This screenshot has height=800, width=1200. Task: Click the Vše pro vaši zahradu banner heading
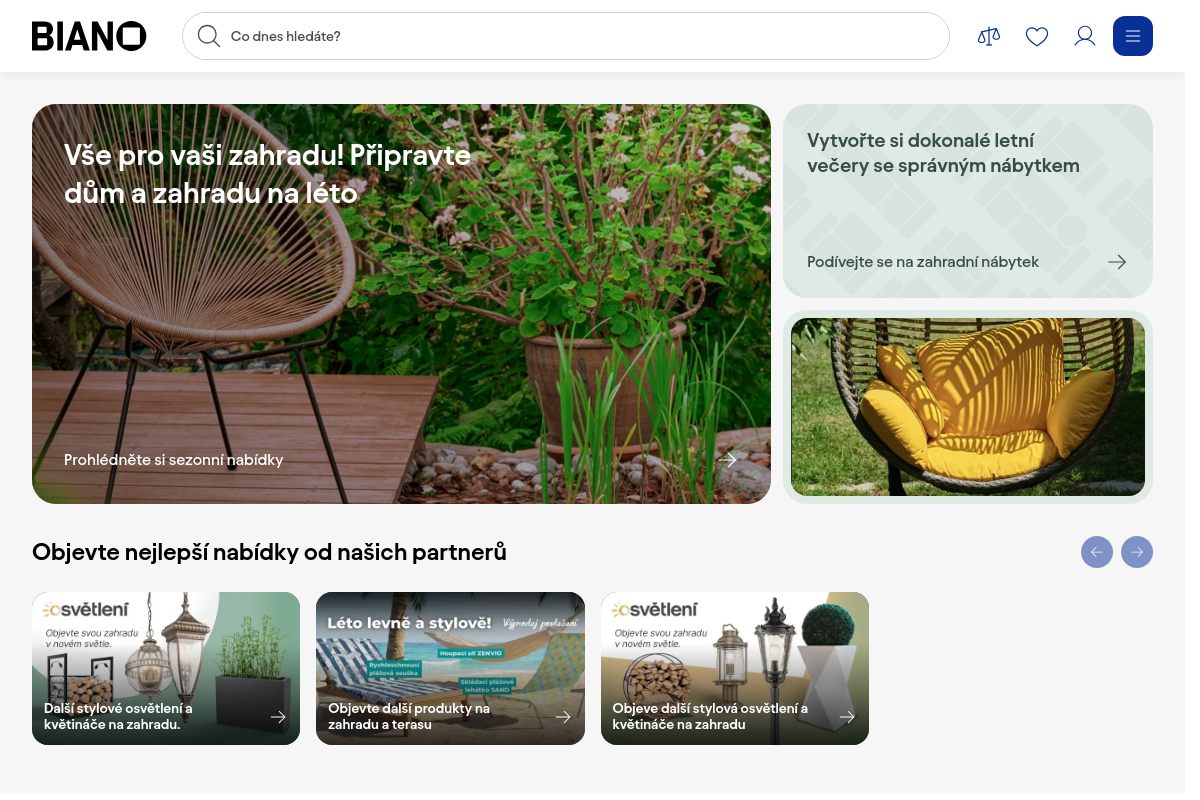(x=268, y=174)
